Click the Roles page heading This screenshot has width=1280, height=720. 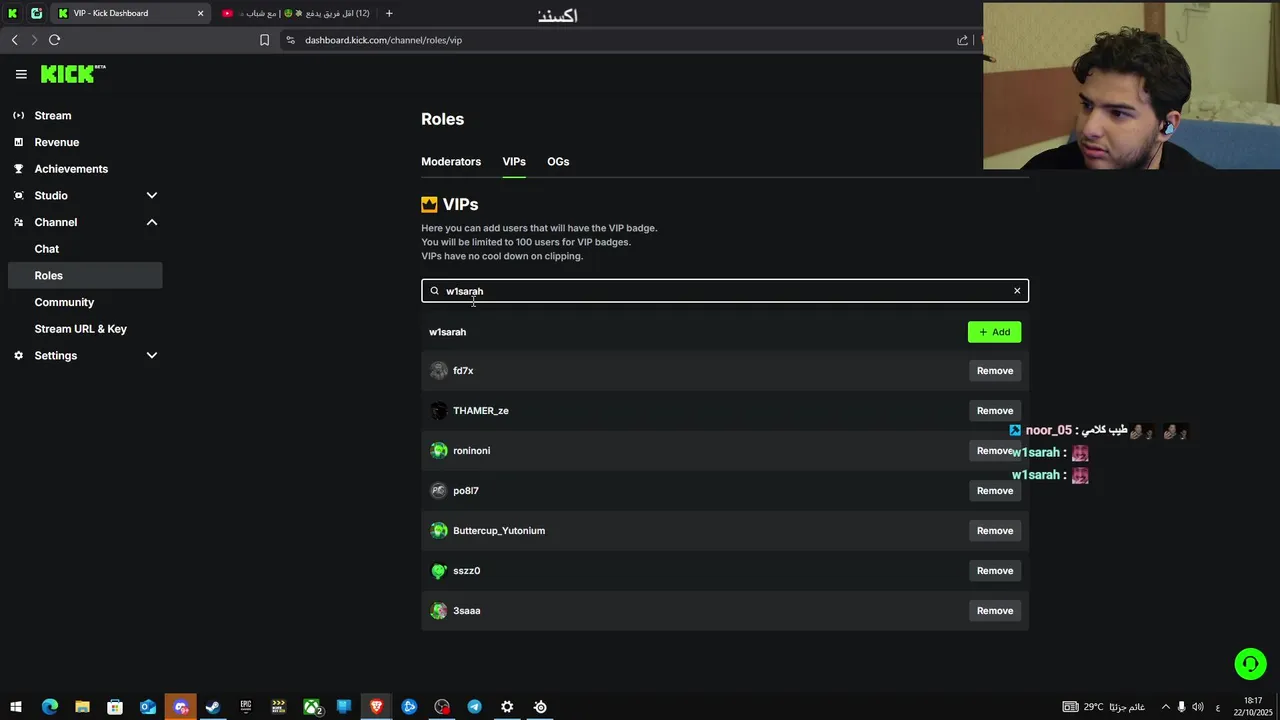442,119
